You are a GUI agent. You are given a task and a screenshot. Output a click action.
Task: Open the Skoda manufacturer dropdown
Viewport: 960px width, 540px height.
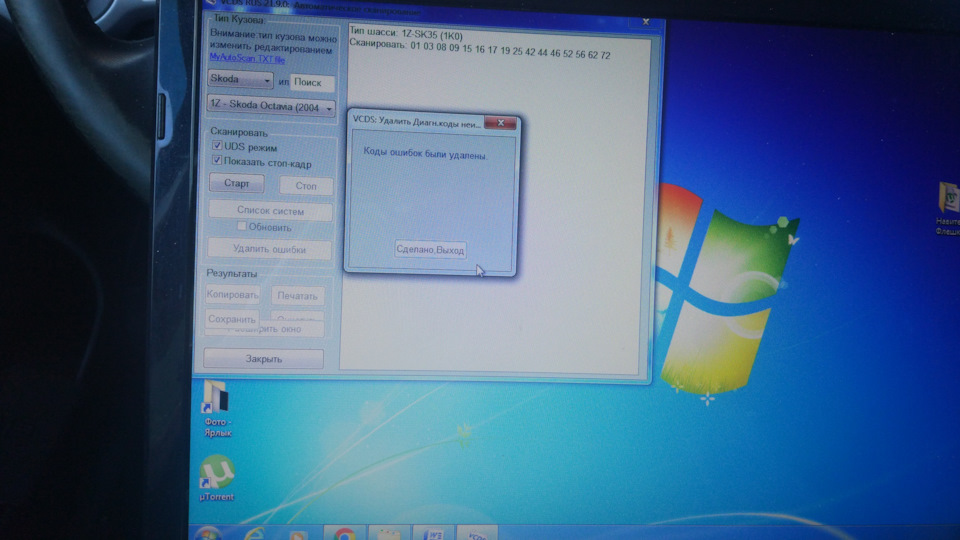(240, 79)
